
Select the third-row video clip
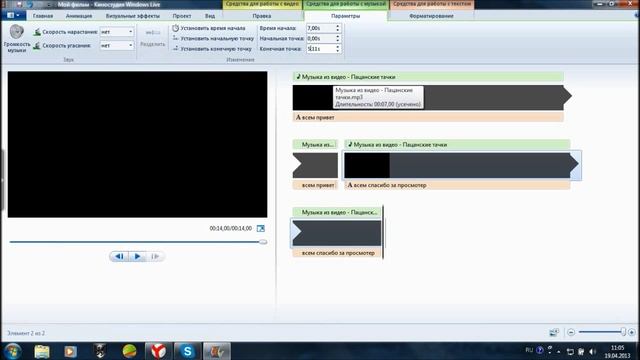[337, 233]
